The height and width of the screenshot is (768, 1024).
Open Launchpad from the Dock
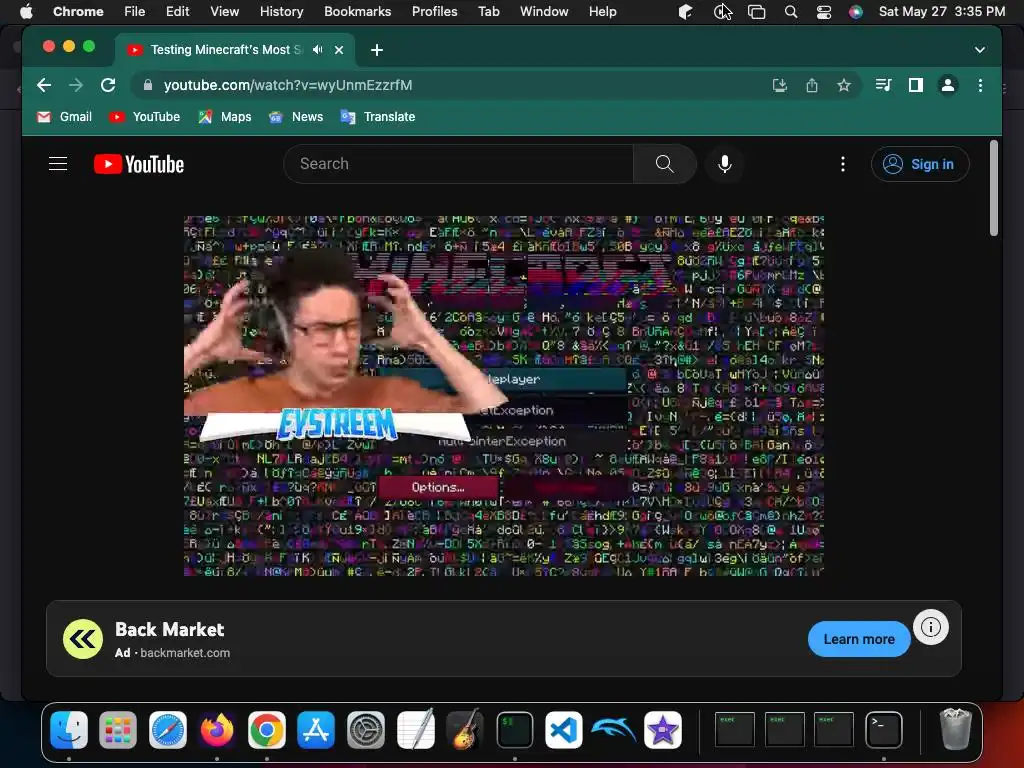(118, 729)
